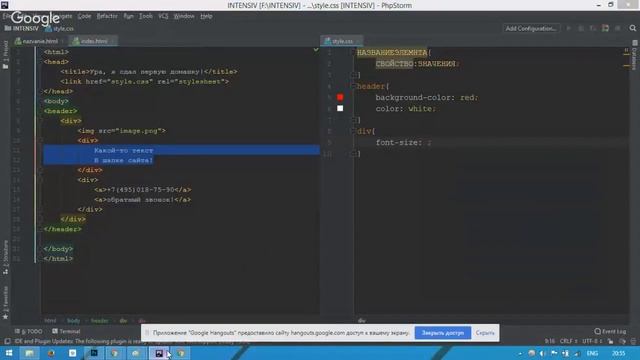Click the Закрыть доступ button

[x=442, y=333]
